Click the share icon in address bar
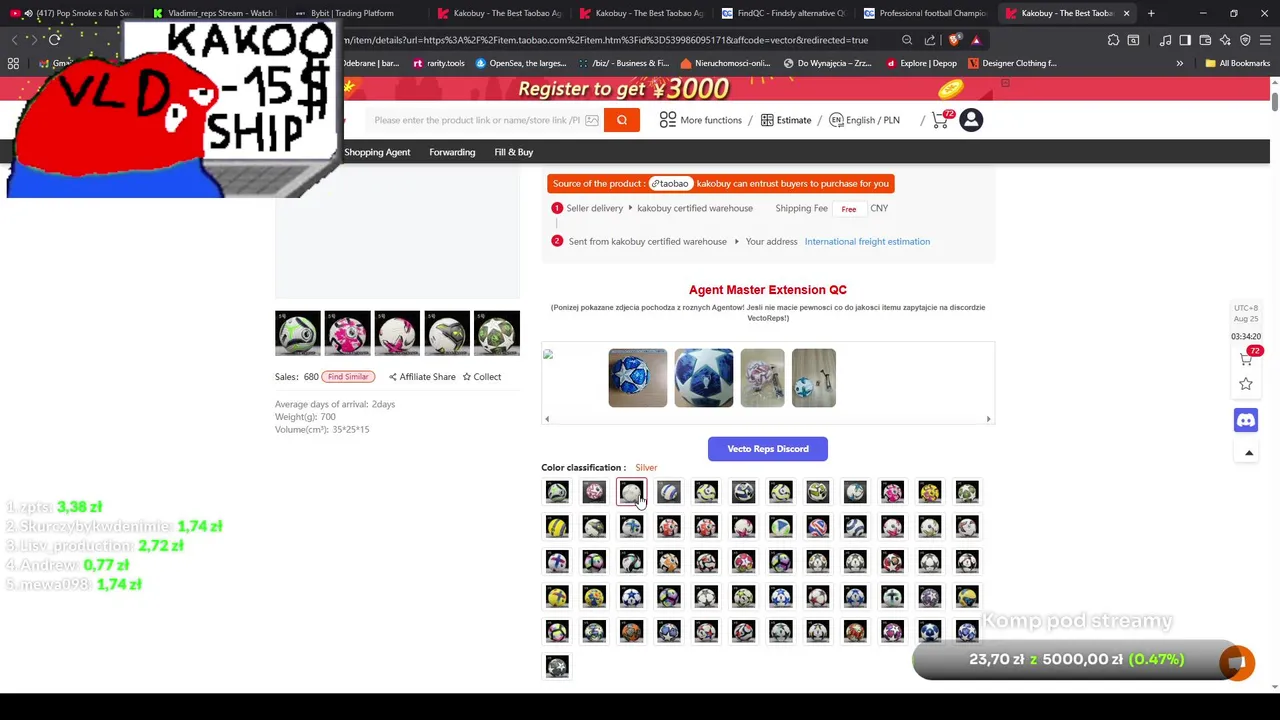 click(x=930, y=40)
